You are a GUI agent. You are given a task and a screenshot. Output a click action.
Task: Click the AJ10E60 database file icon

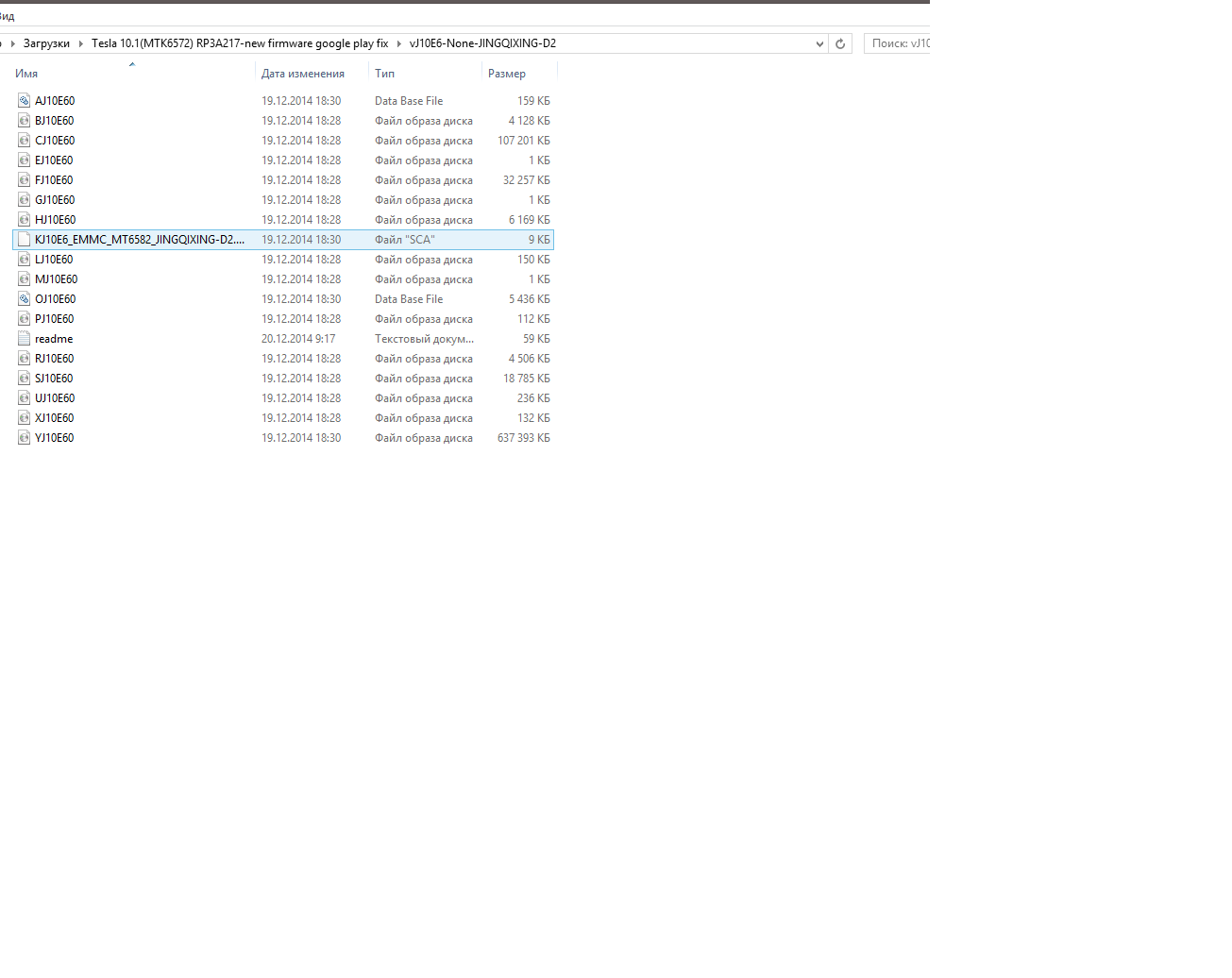click(25, 100)
